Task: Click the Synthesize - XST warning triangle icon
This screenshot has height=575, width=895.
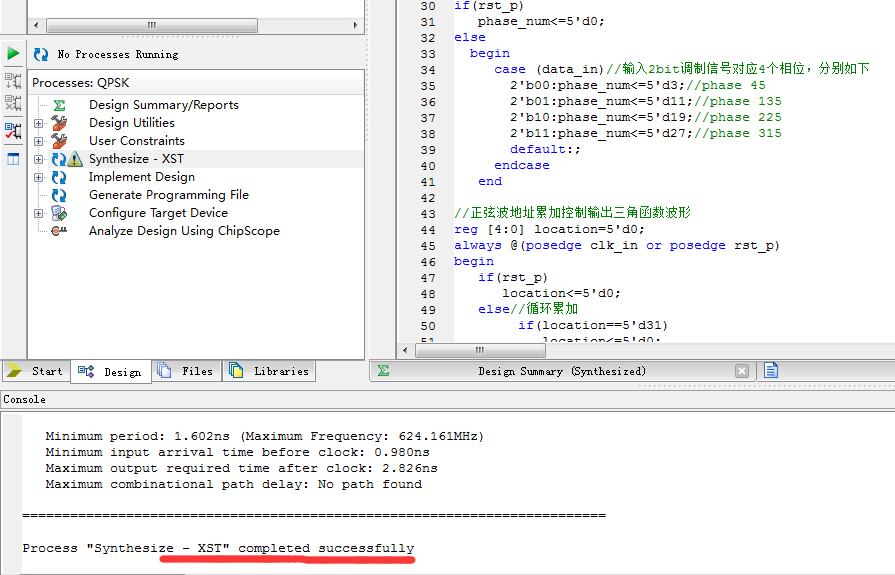Action: 75,159
